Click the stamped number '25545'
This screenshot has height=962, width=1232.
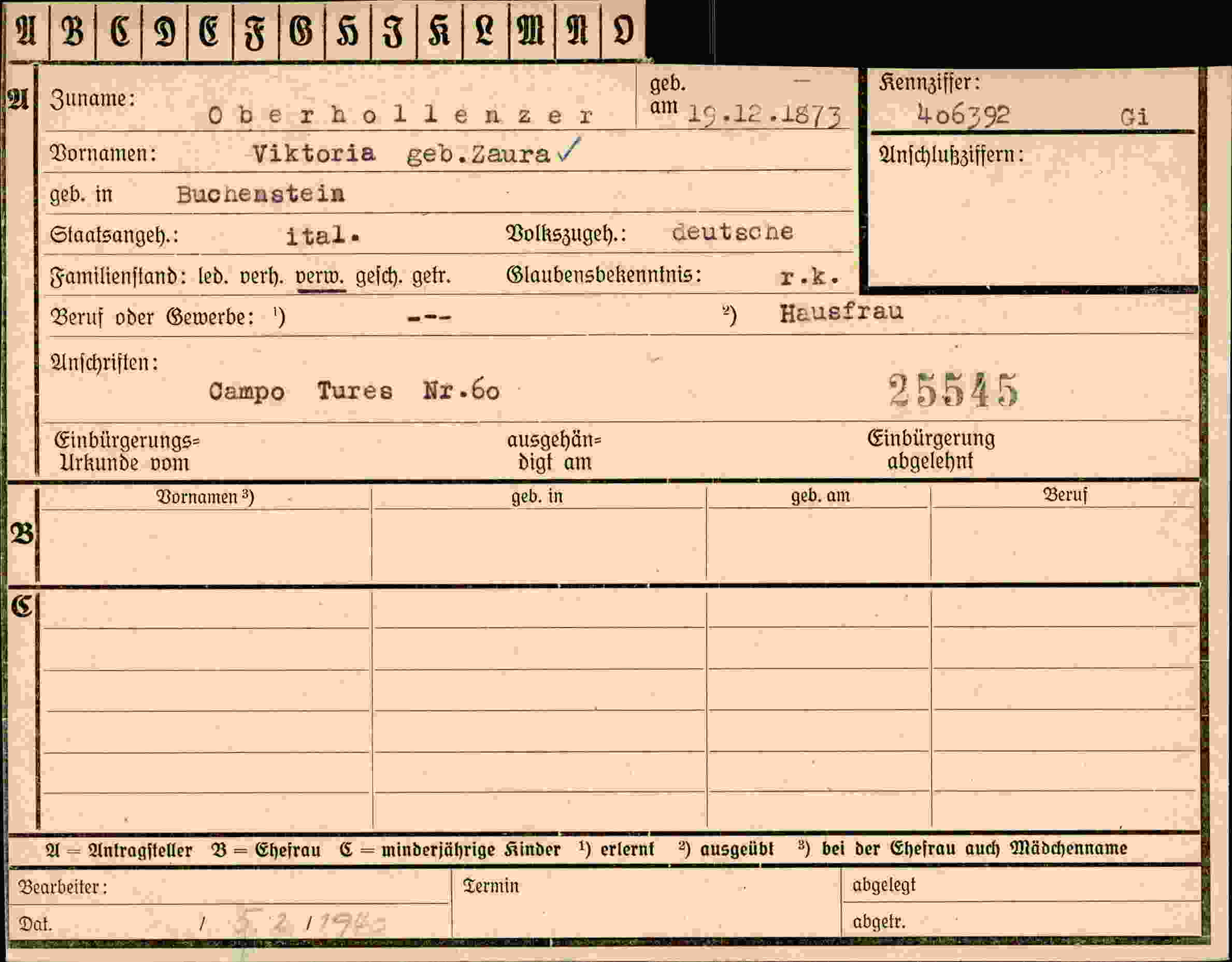point(953,390)
